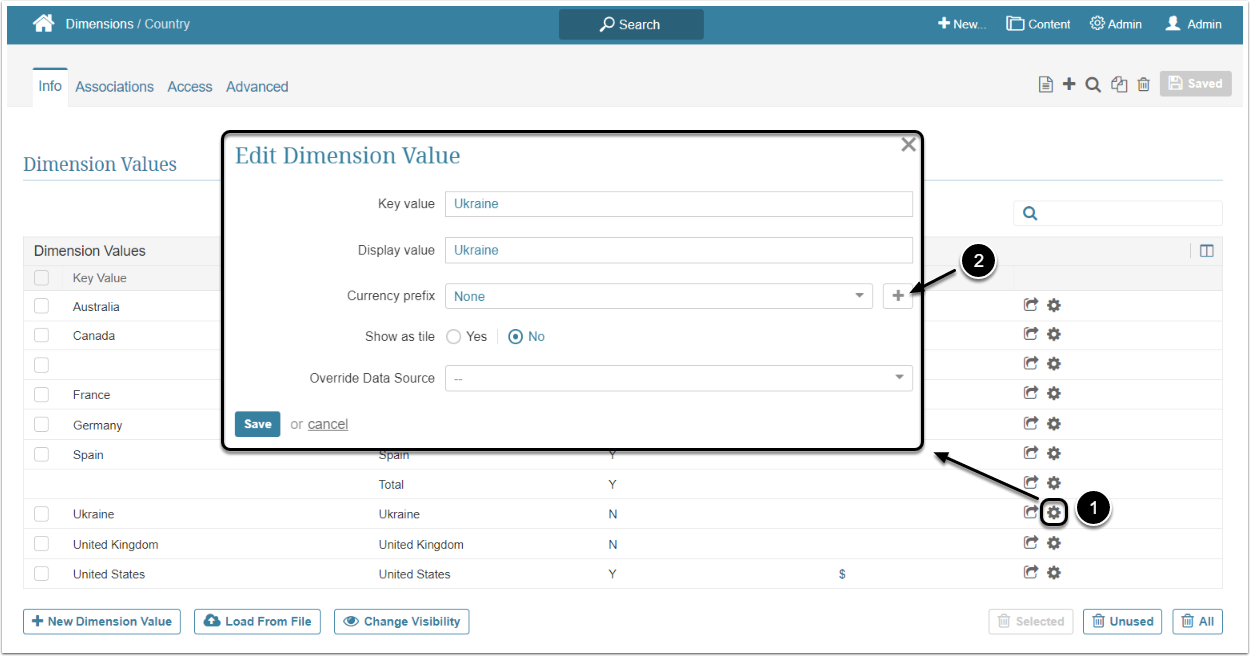Expand the Currency prefix dropdown
Screen dimensions: 1250x656
659,296
